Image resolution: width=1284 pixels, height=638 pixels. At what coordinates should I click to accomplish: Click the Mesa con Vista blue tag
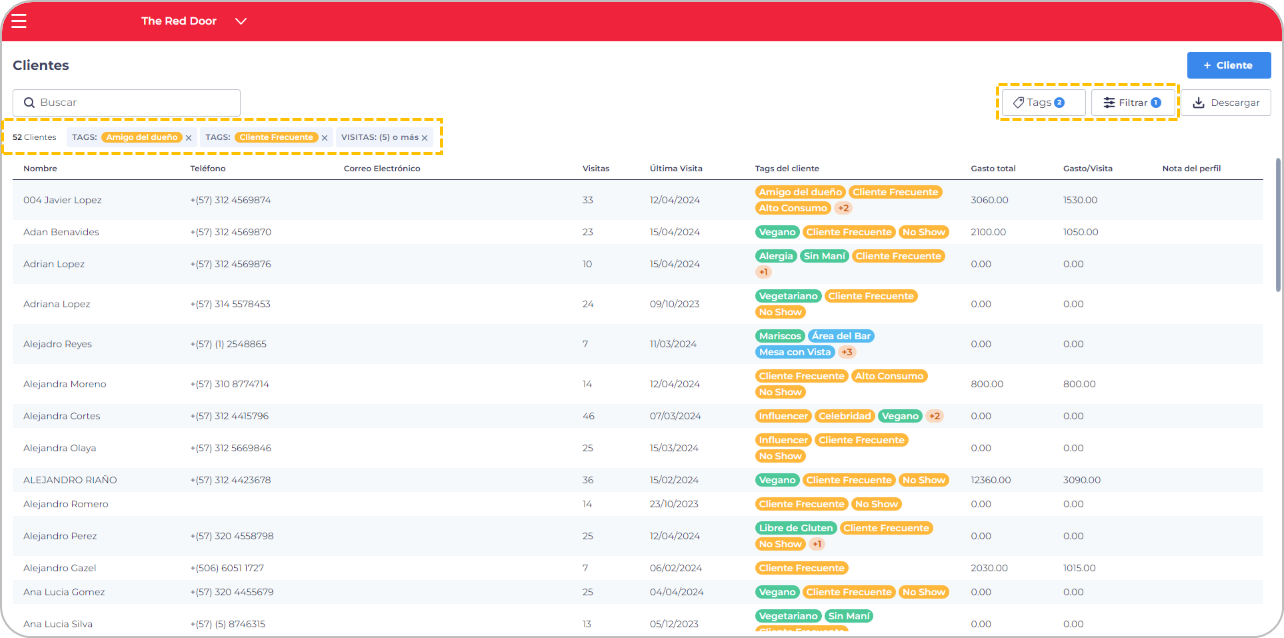794,352
